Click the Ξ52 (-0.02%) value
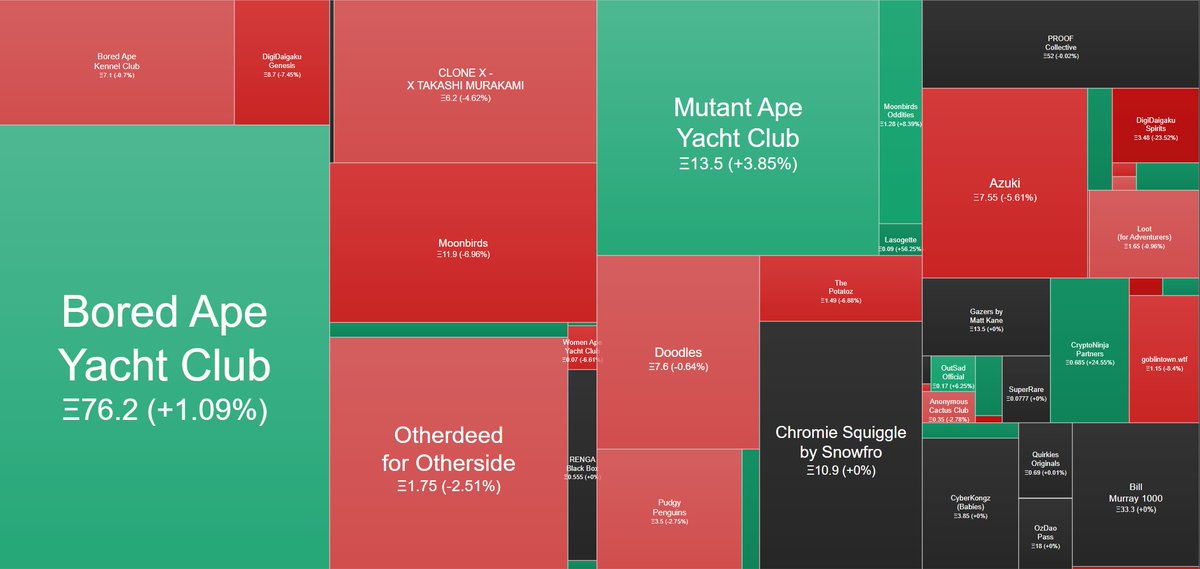1200x569 pixels. pyautogui.click(x=1060, y=56)
